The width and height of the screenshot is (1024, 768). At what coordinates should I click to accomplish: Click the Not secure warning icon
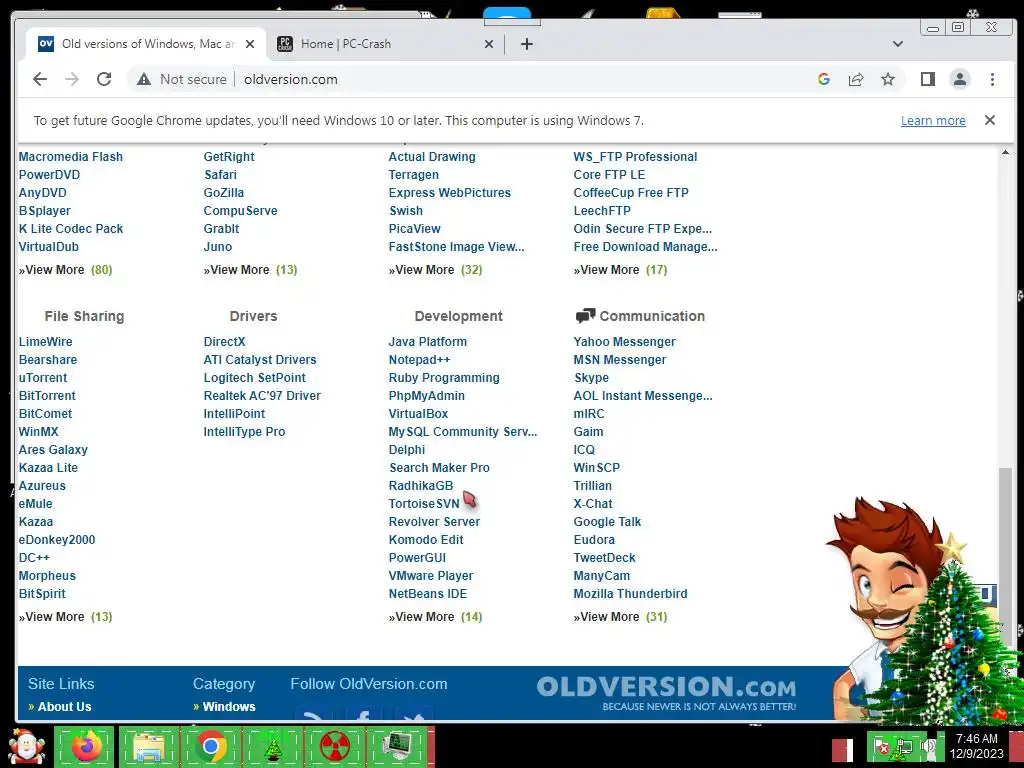coord(144,79)
